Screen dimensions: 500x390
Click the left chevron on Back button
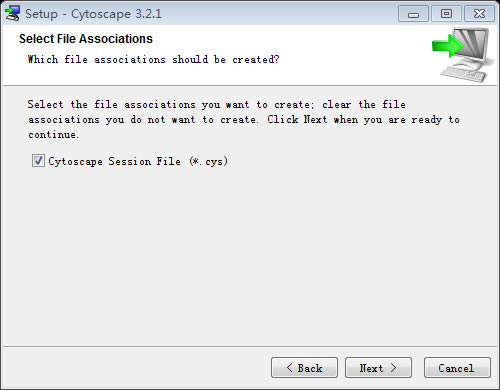tap(289, 368)
